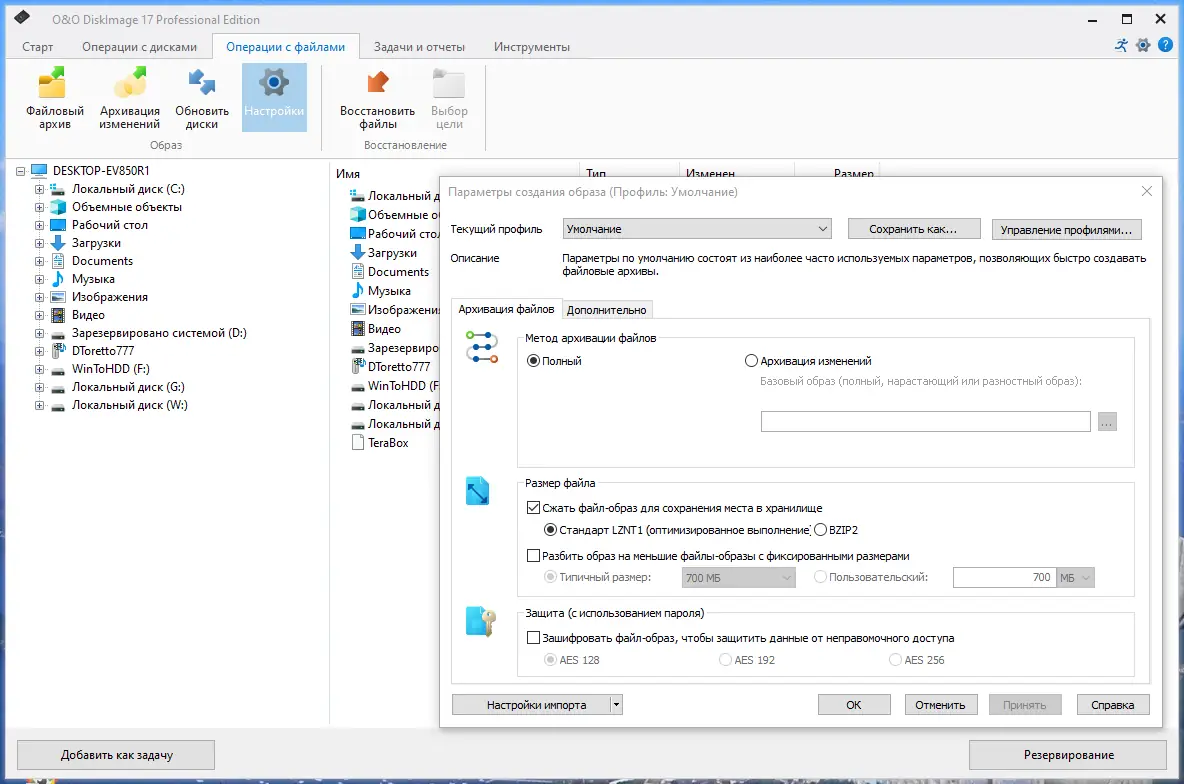Click the Видео icon in file list
Screen dimensions: 1184x784
click(358, 329)
